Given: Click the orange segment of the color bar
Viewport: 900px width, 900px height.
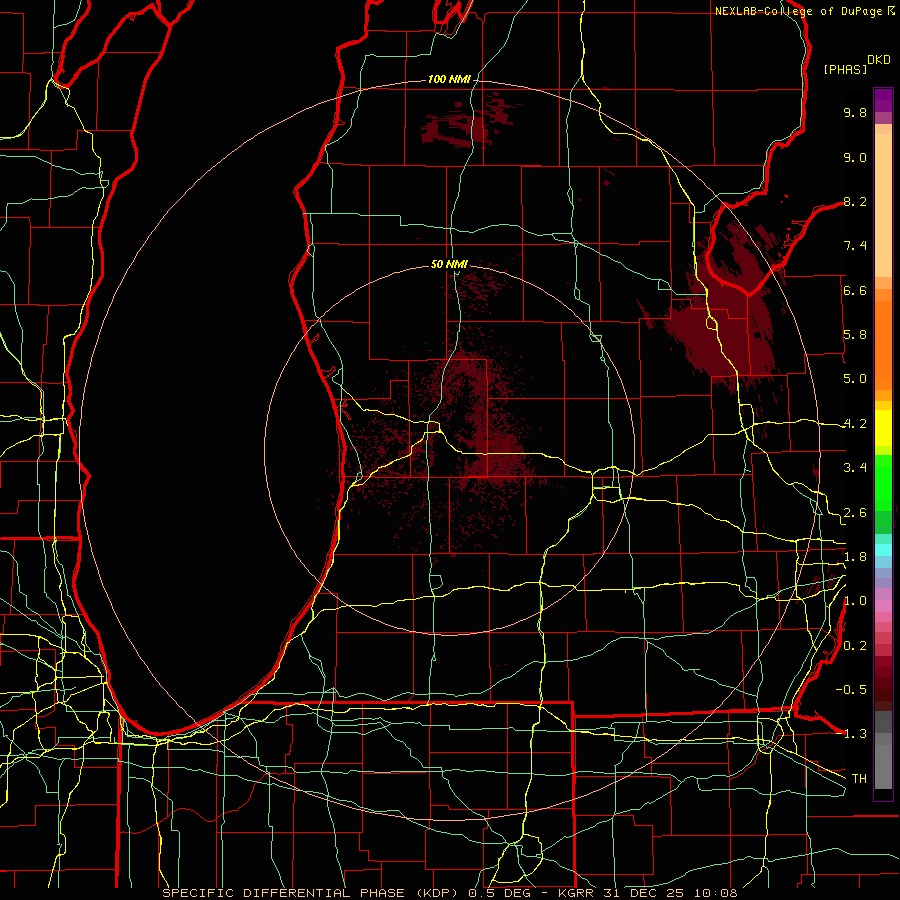Looking at the screenshot, I should coord(883,344).
